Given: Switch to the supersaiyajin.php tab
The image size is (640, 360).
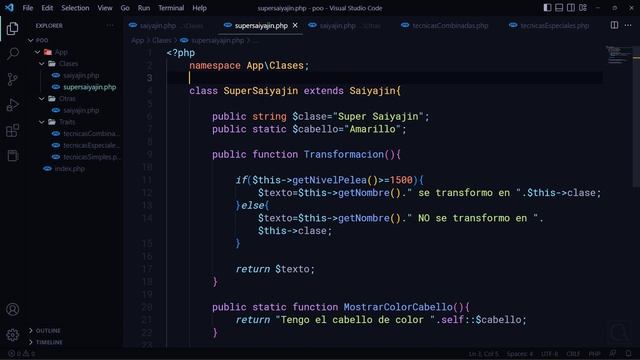Looking at the screenshot, I should click(261, 25).
